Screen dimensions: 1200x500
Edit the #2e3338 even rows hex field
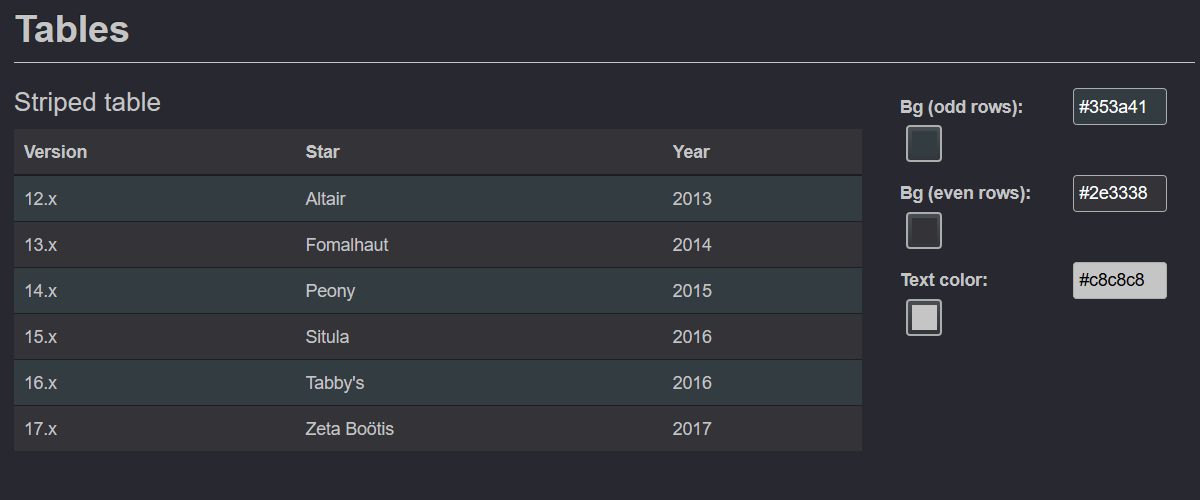[1120, 193]
